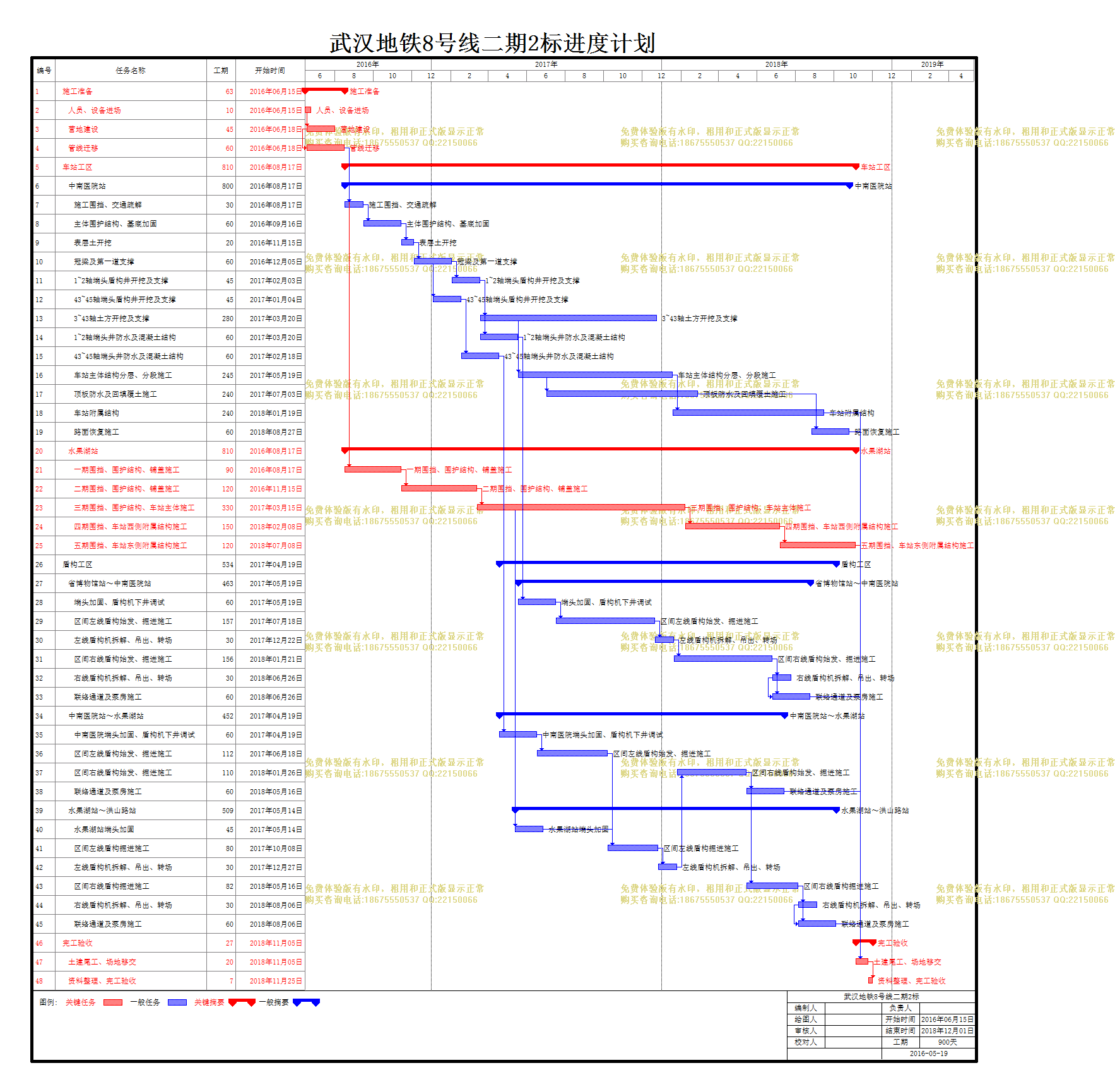Click the red 关键摘要 legend bar symbol
The height and width of the screenshot is (1092, 1115).
[x=242, y=1002]
